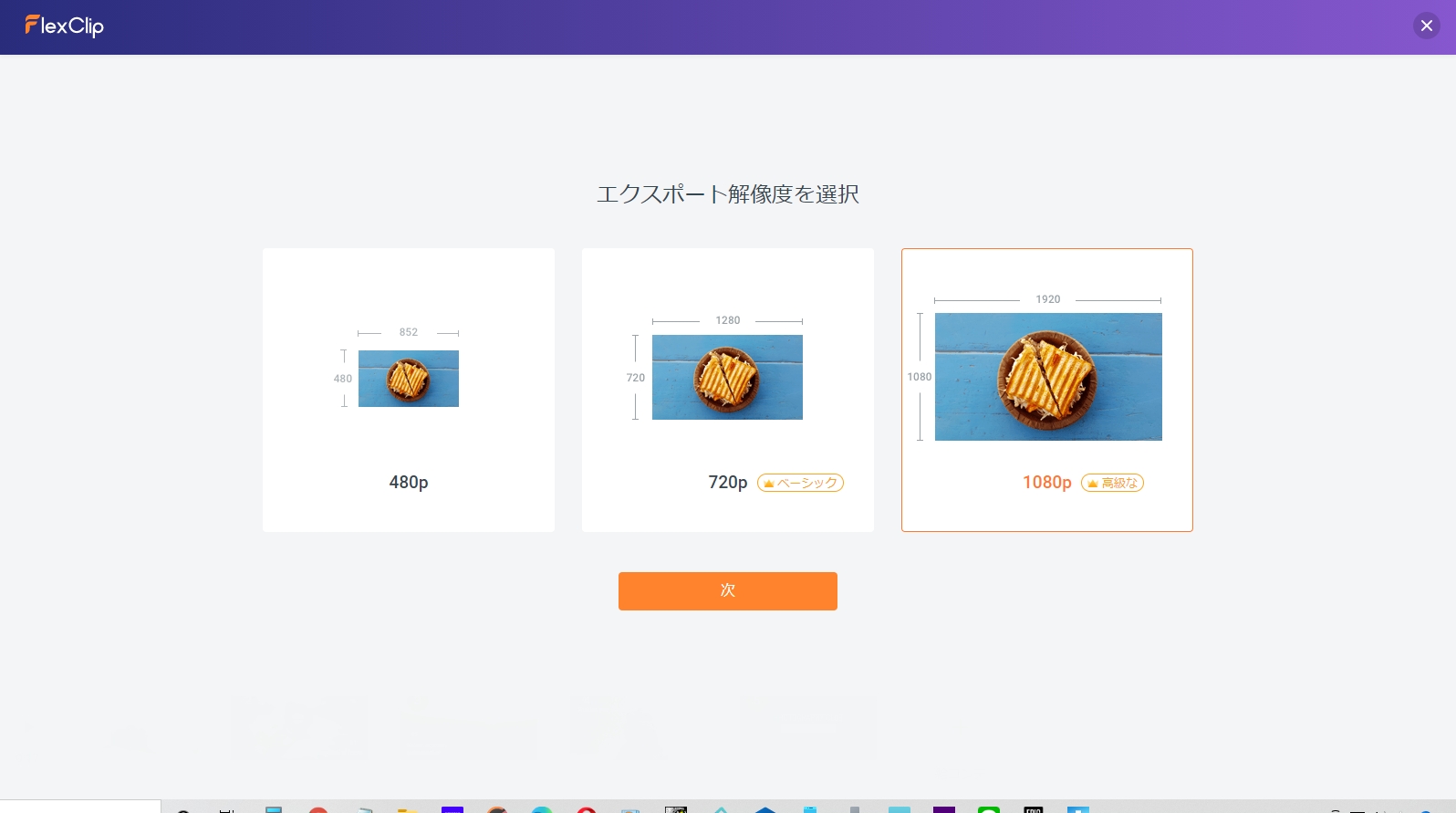Click the 480p sandwich preview thumbnail
The image size is (1456, 813).
tap(409, 379)
